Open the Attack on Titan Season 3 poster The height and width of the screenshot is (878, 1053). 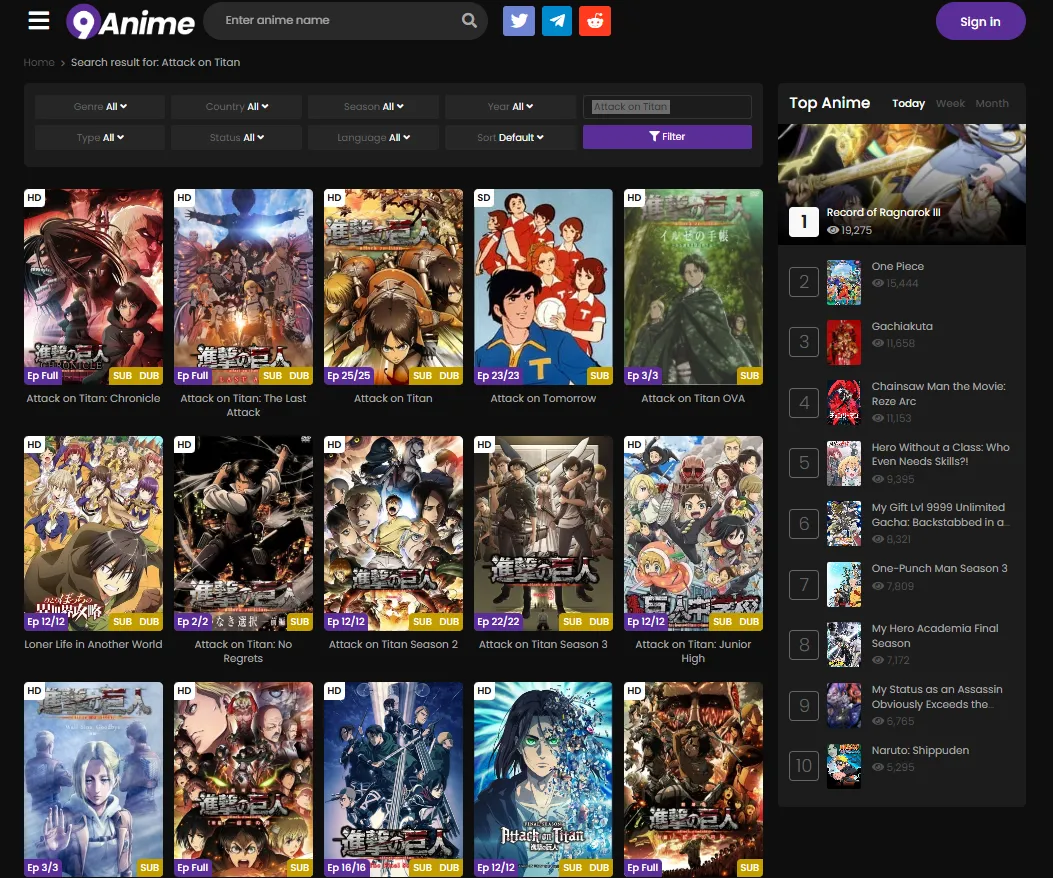pyautogui.click(x=543, y=532)
